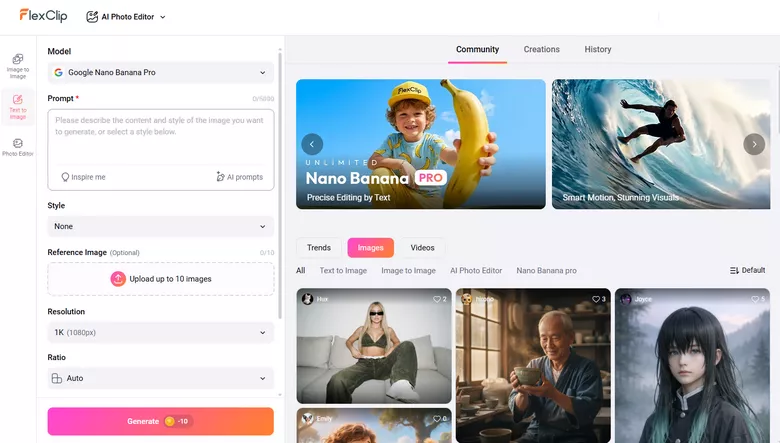Image resolution: width=780 pixels, height=443 pixels.
Task: Open the Photo Editor sidebar tool
Action: tap(18, 148)
